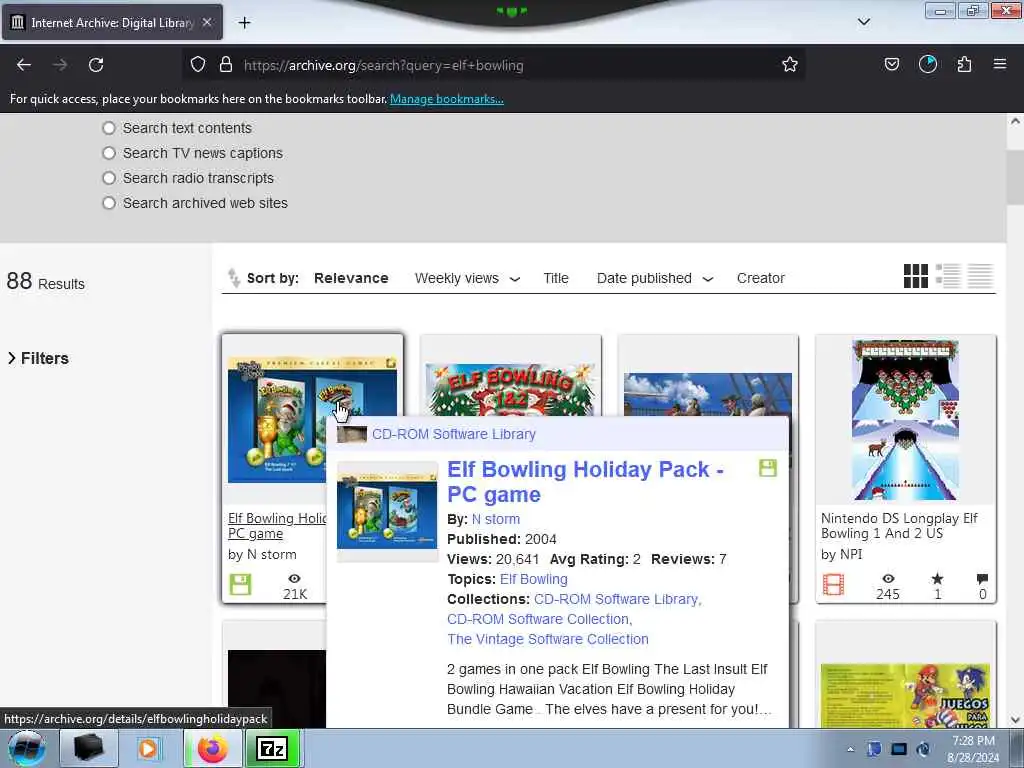Open the N storm creator link
Image resolution: width=1024 pixels, height=768 pixels.
click(x=496, y=519)
